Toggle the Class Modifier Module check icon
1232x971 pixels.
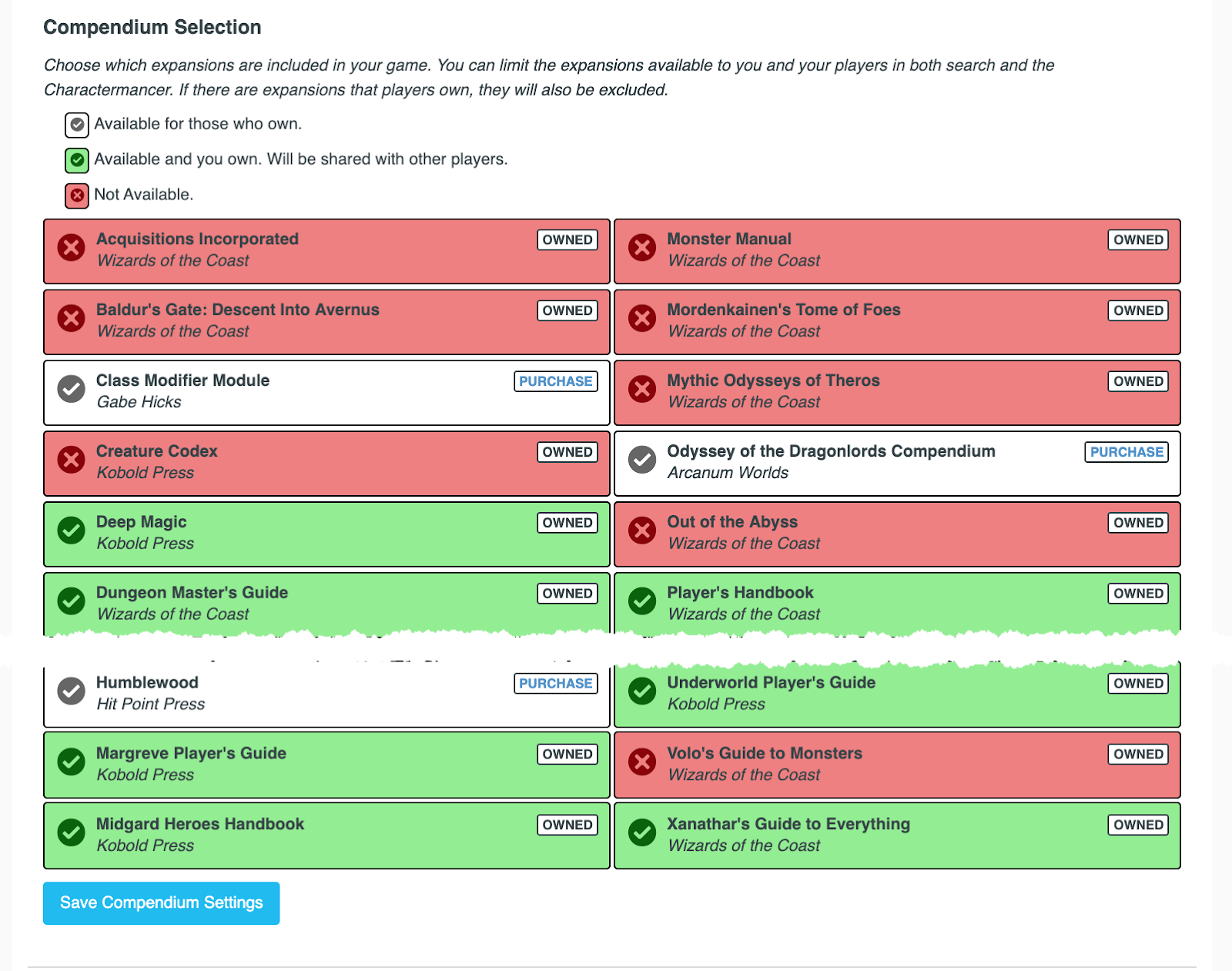tap(72, 390)
